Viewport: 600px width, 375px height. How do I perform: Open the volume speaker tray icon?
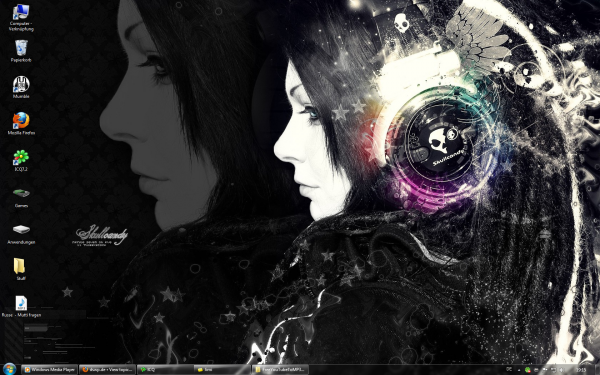coord(561,370)
